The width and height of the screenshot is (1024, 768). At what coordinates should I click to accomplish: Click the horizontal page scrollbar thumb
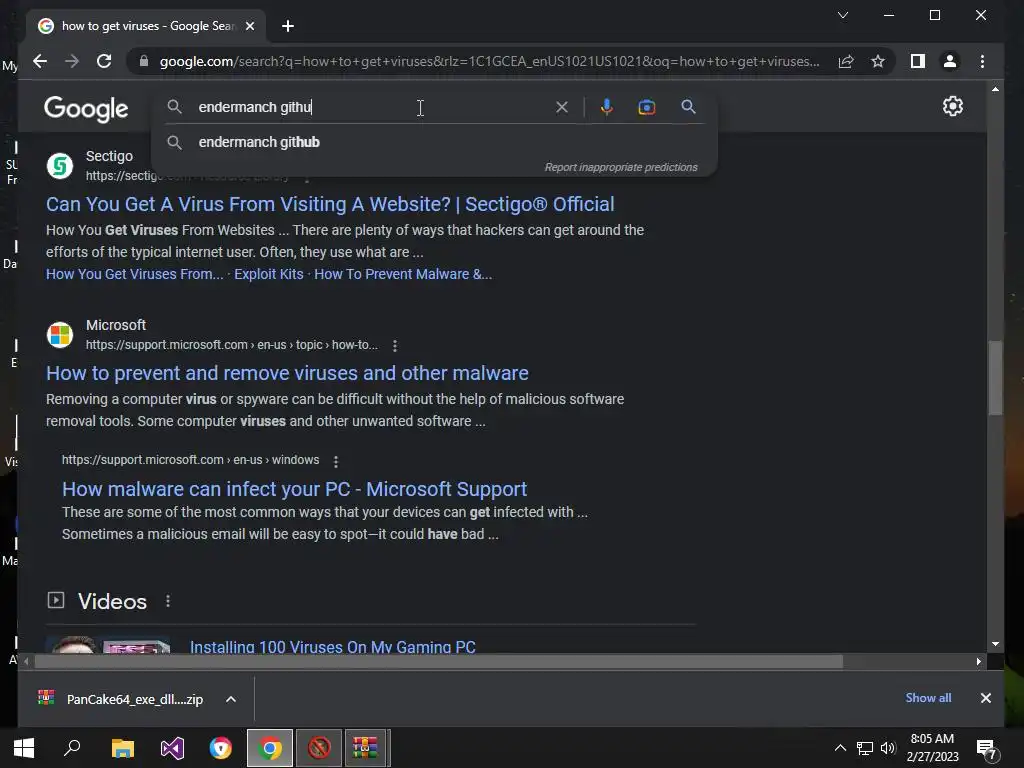click(438, 662)
